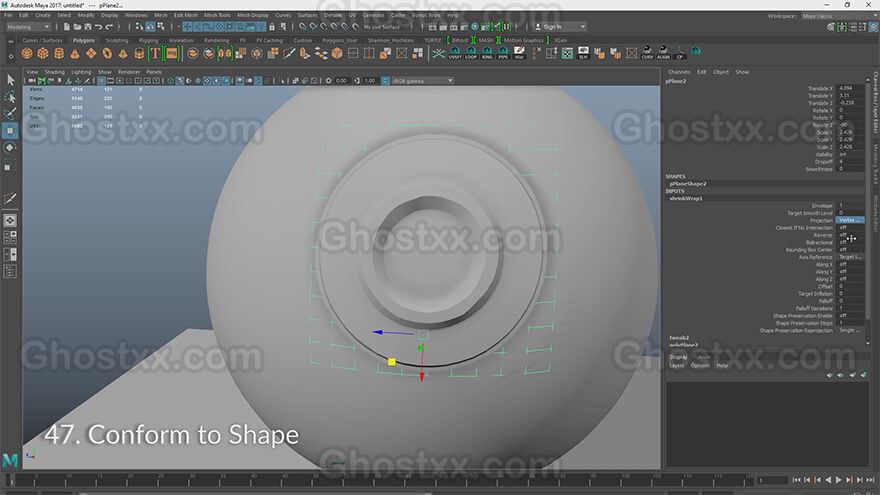This screenshot has height=495, width=880.
Task: Click the polygon Type (T) tool icon
Action: point(155,53)
